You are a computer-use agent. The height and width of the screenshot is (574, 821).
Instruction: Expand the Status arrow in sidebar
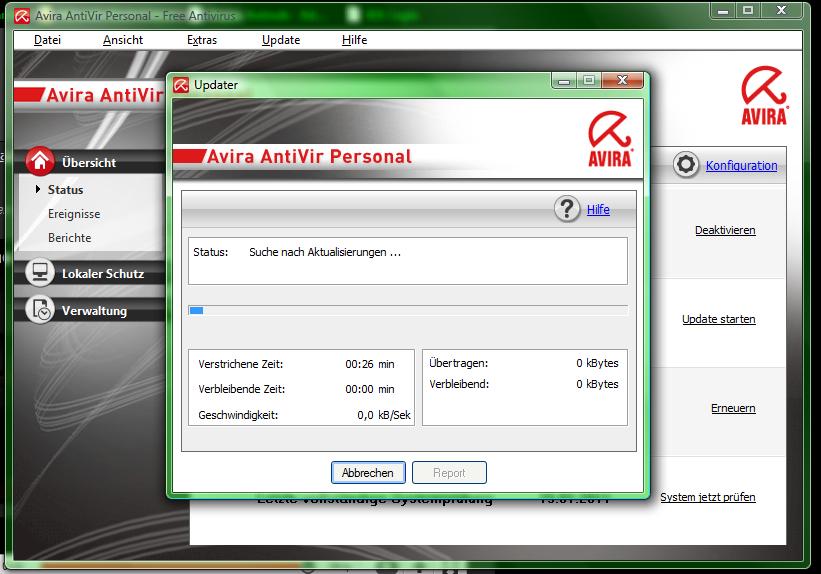[x=38, y=189]
